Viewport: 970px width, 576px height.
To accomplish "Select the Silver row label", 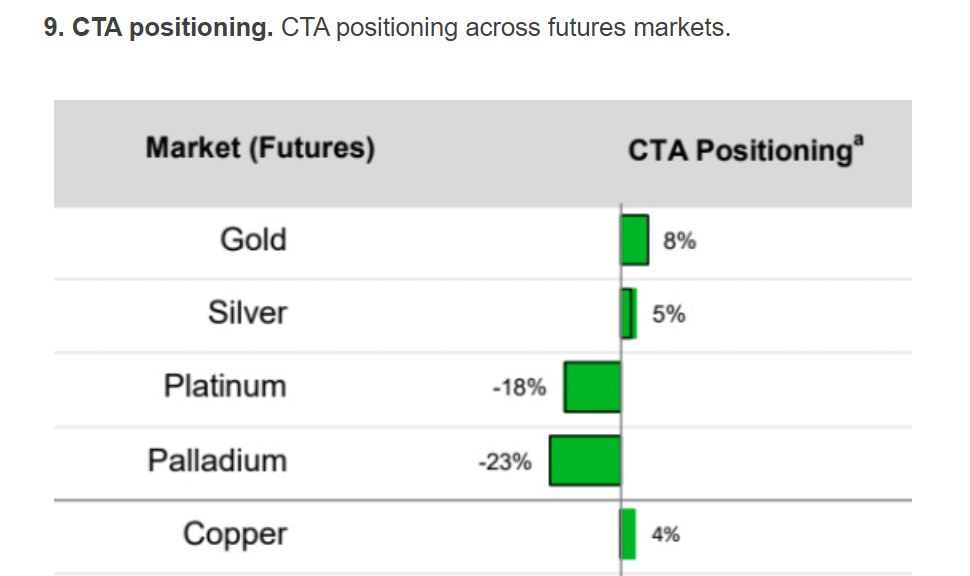I will click(247, 313).
